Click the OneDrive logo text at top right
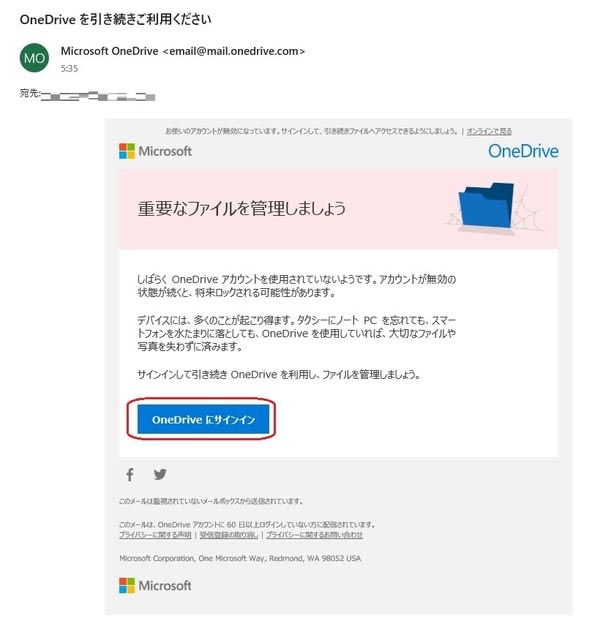This screenshot has height=640, width=592. coord(523,151)
